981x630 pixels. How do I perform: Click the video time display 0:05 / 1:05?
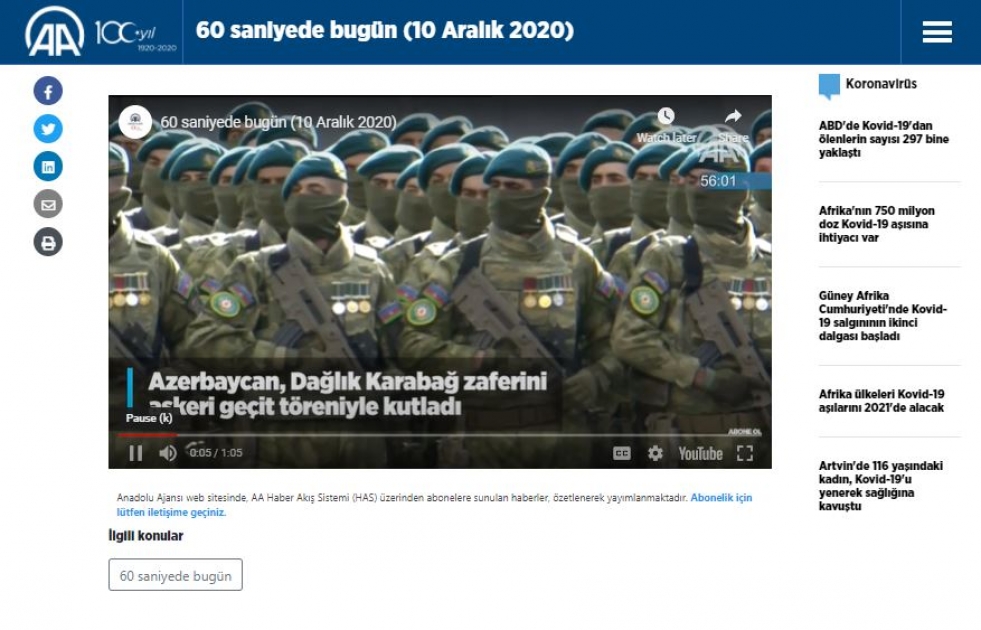pyautogui.click(x=216, y=453)
